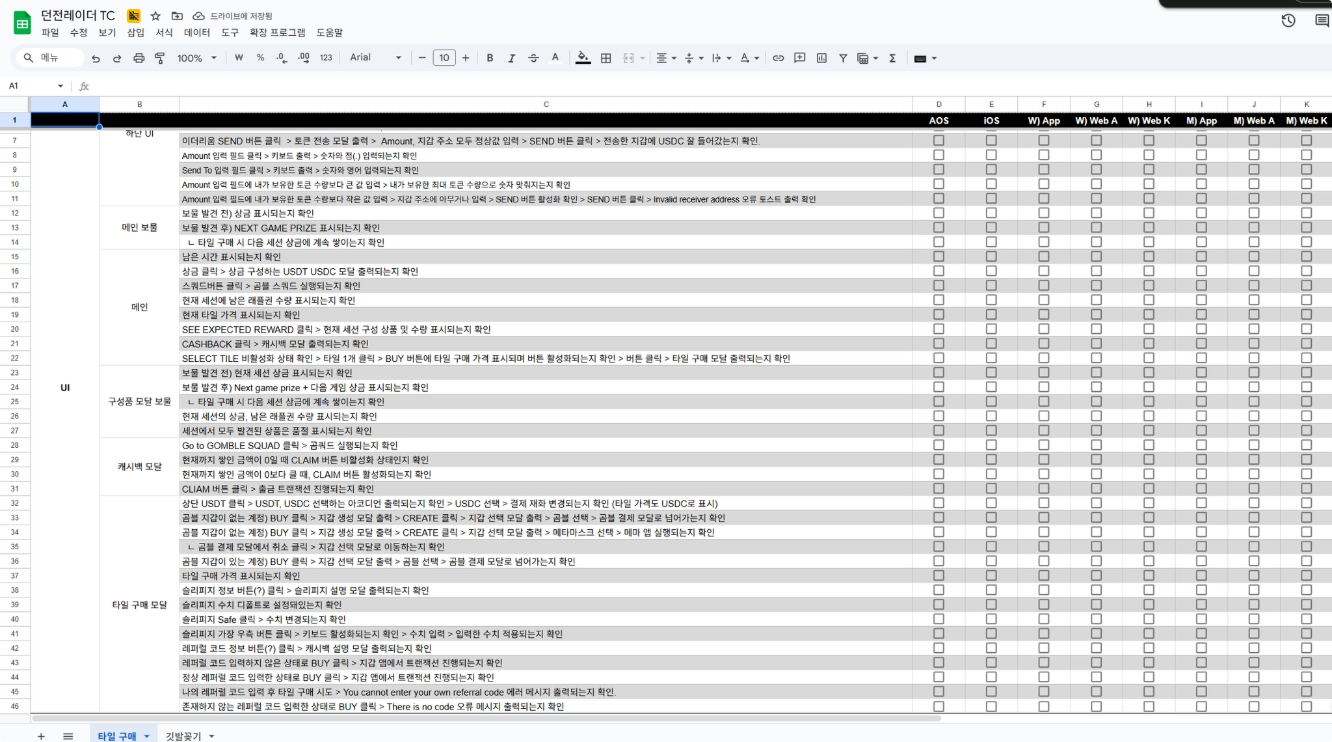Screen dimensions: 1332x742
Task: Click the 123 number format button
Action: (x=326, y=58)
